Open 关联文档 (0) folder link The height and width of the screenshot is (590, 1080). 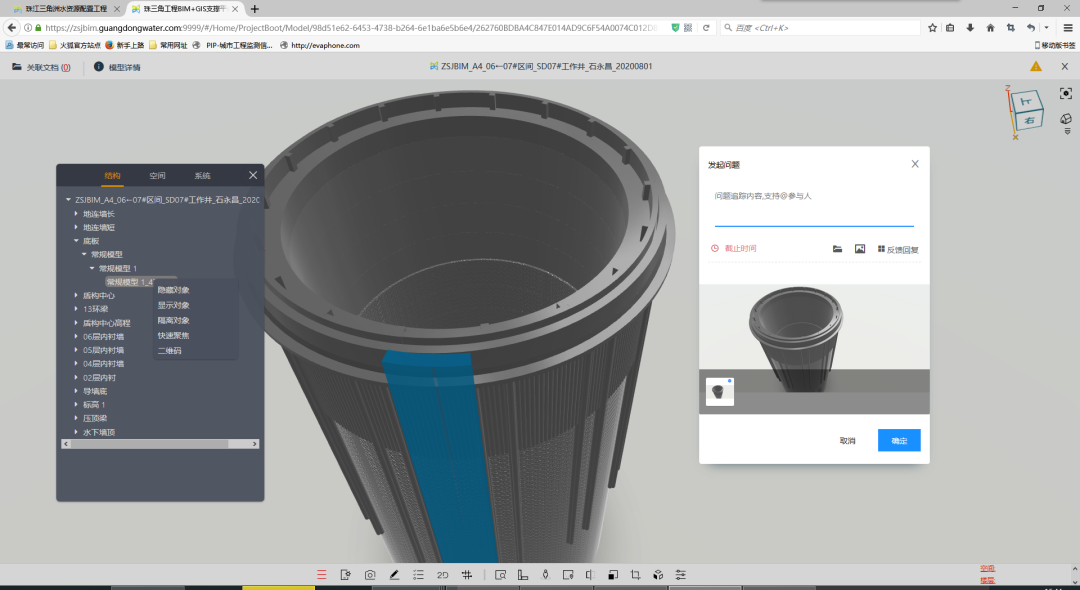click(x=41, y=67)
